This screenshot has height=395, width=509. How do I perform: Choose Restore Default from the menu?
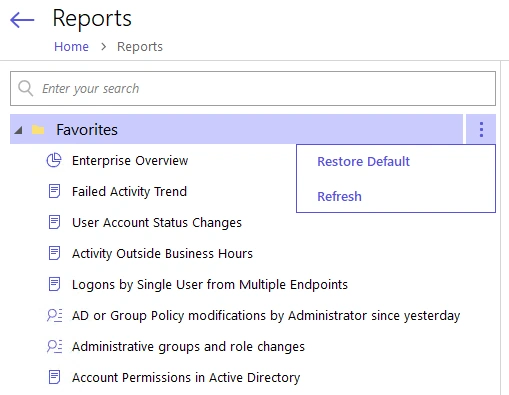click(363, 161)
